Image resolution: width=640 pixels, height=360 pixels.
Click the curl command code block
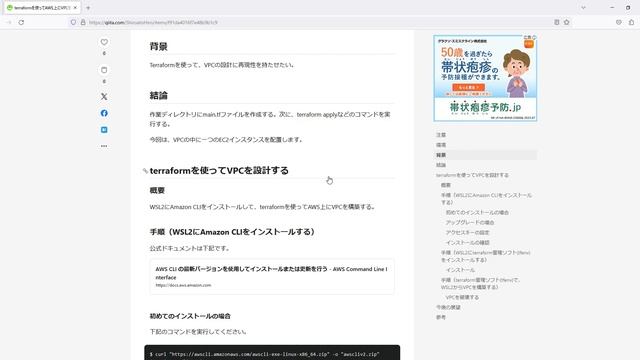pyautogui.click(x=272, y=353)
